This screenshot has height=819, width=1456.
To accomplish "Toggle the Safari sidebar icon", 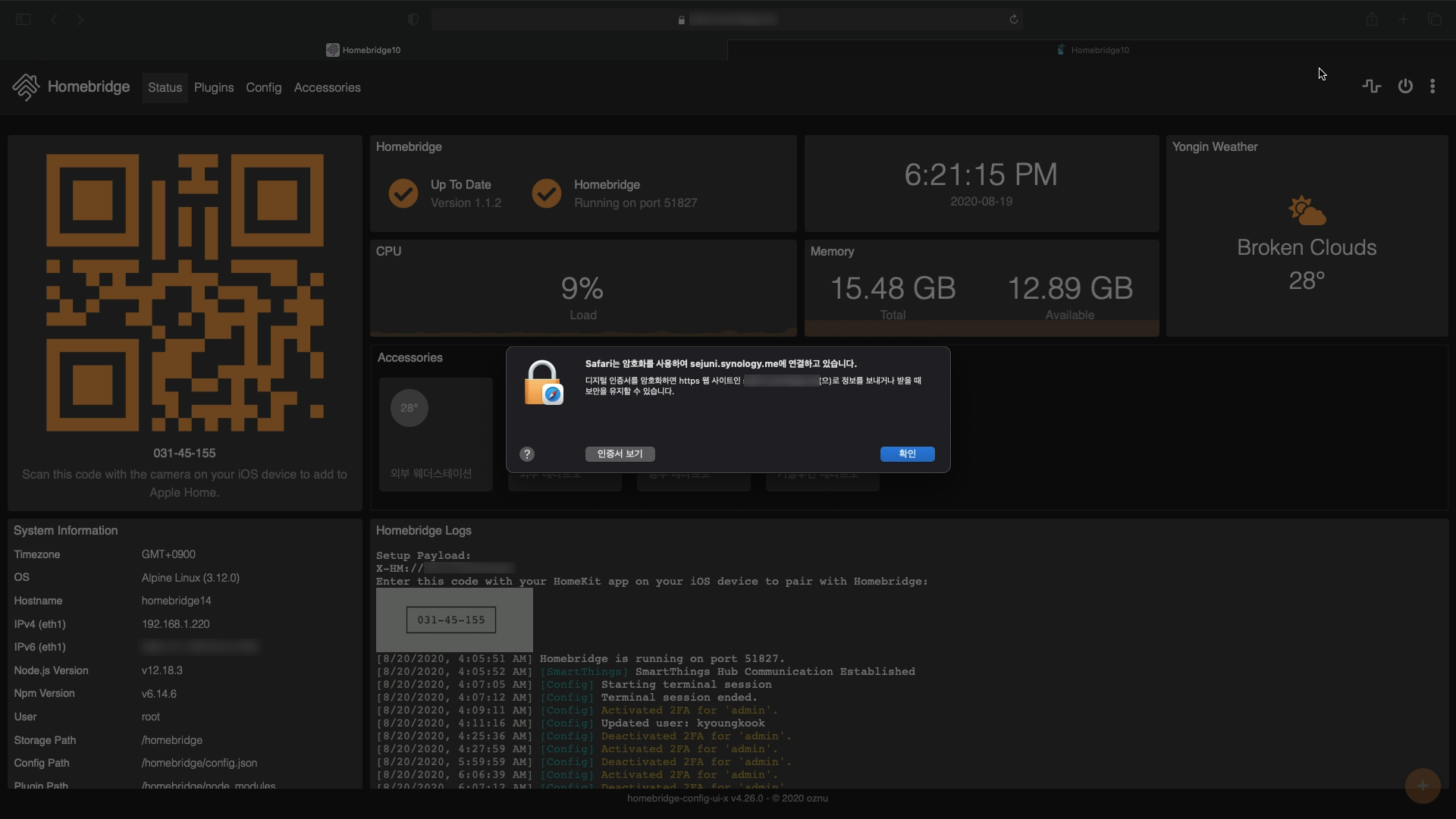I will click(23, 20).
